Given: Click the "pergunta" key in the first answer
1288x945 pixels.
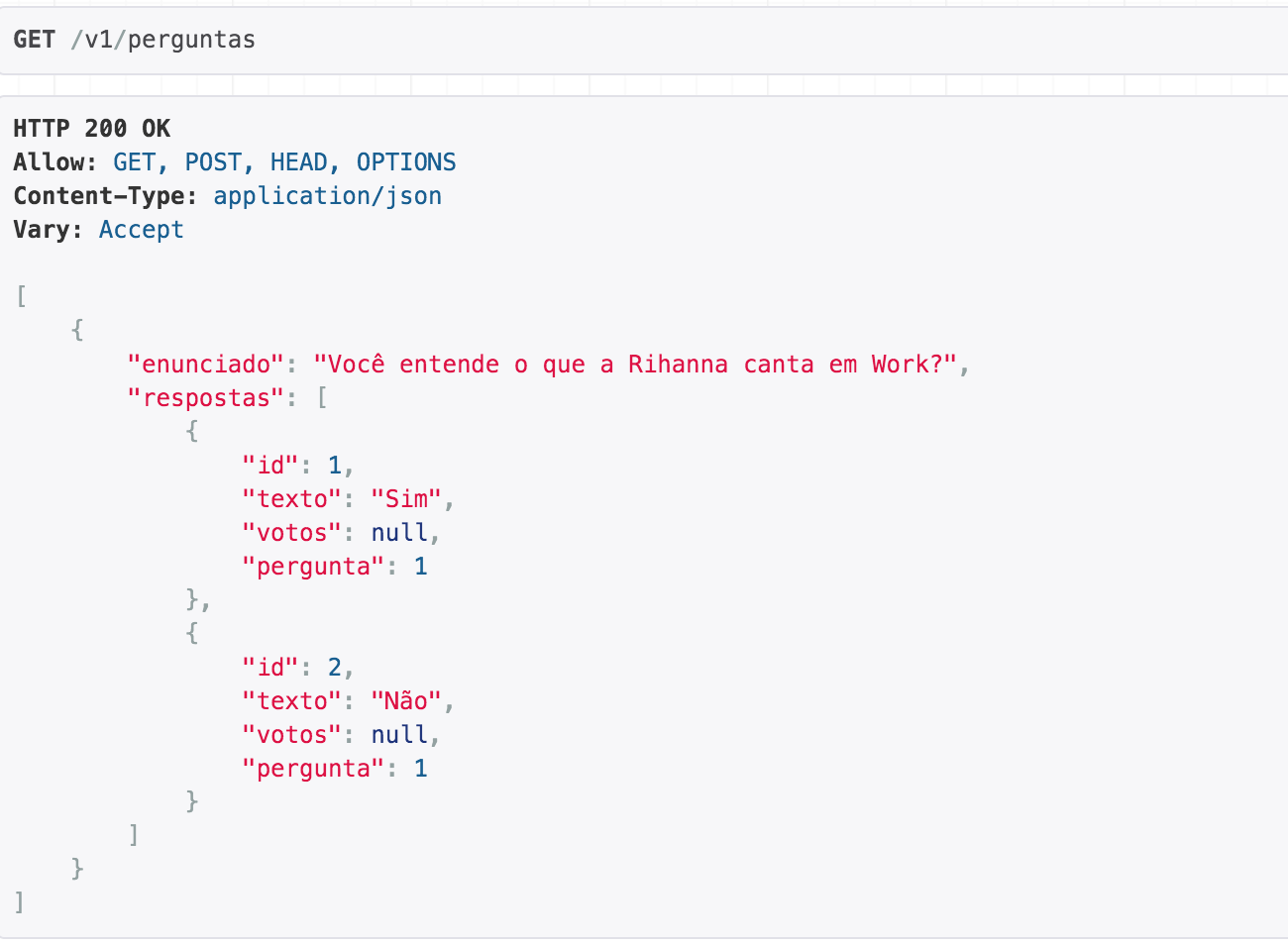Looking at the screenshot, I should 313,567.
